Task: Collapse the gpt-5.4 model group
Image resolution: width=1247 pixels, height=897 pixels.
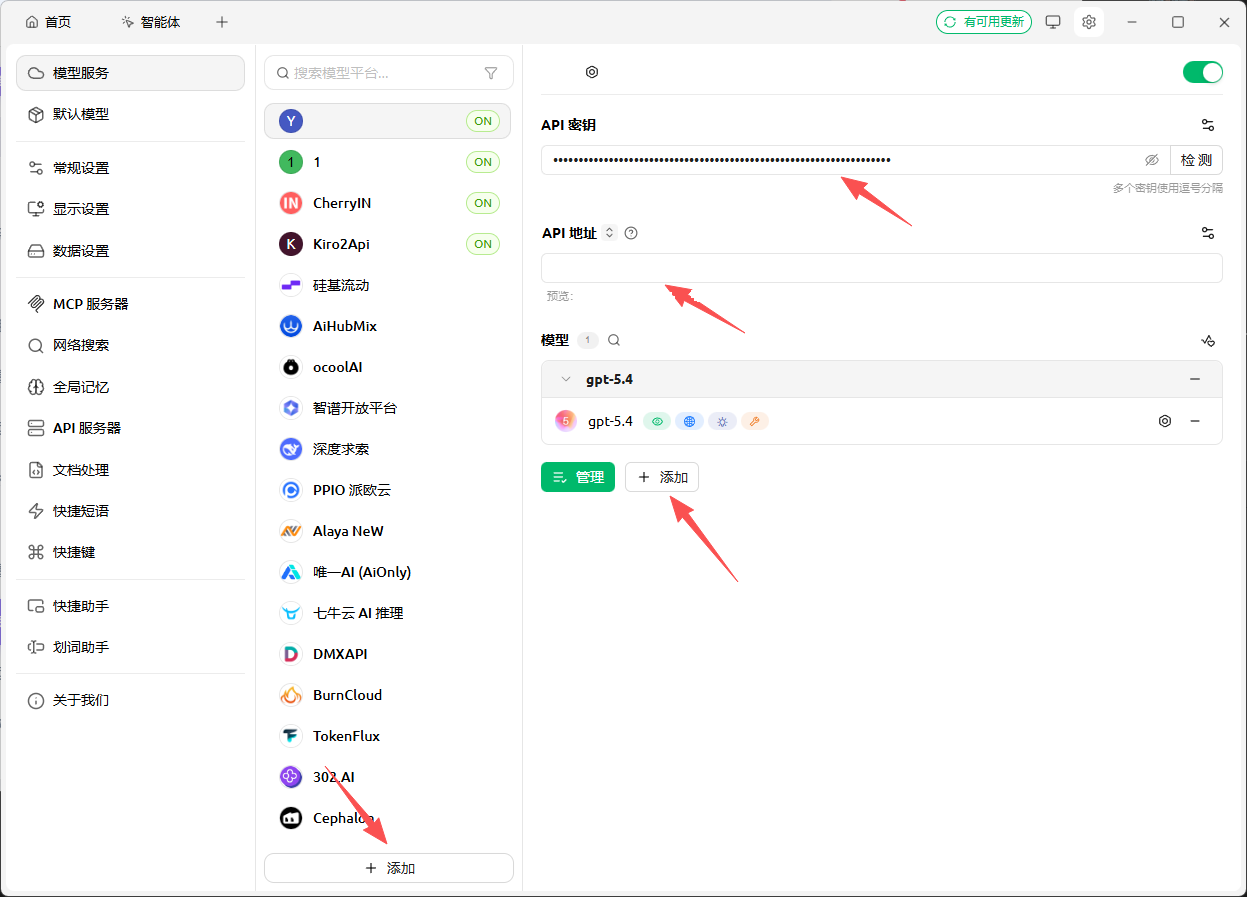Action: [566, 379]
